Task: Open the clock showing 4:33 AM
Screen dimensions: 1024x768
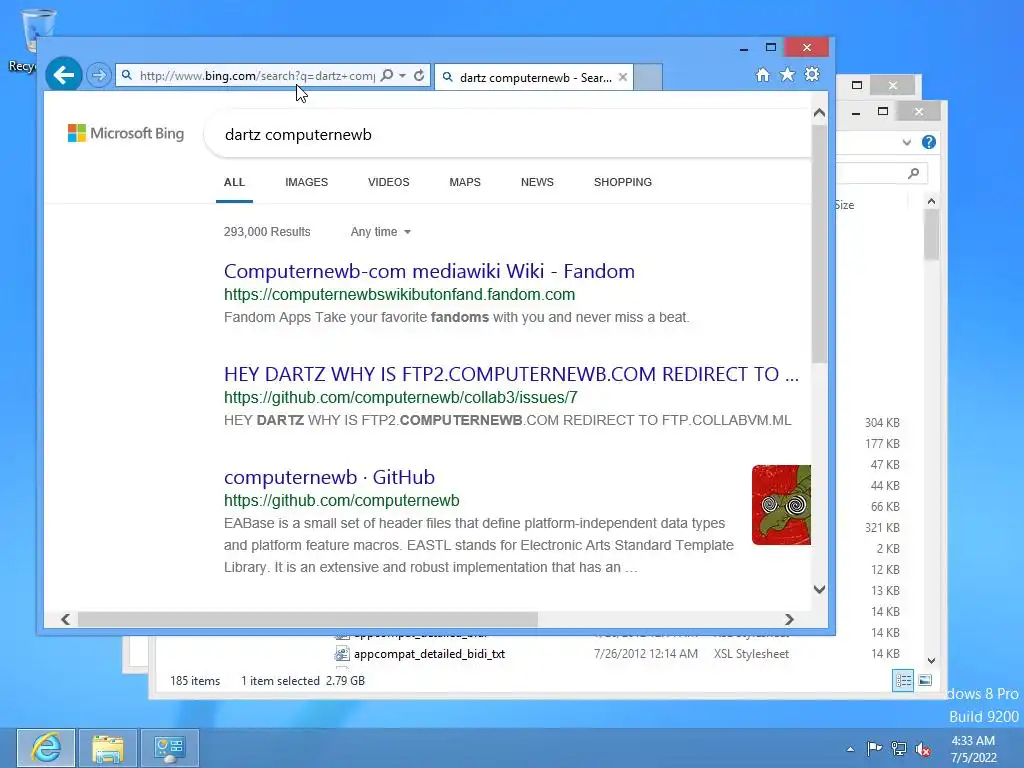Action: click(x=973, y=748)
